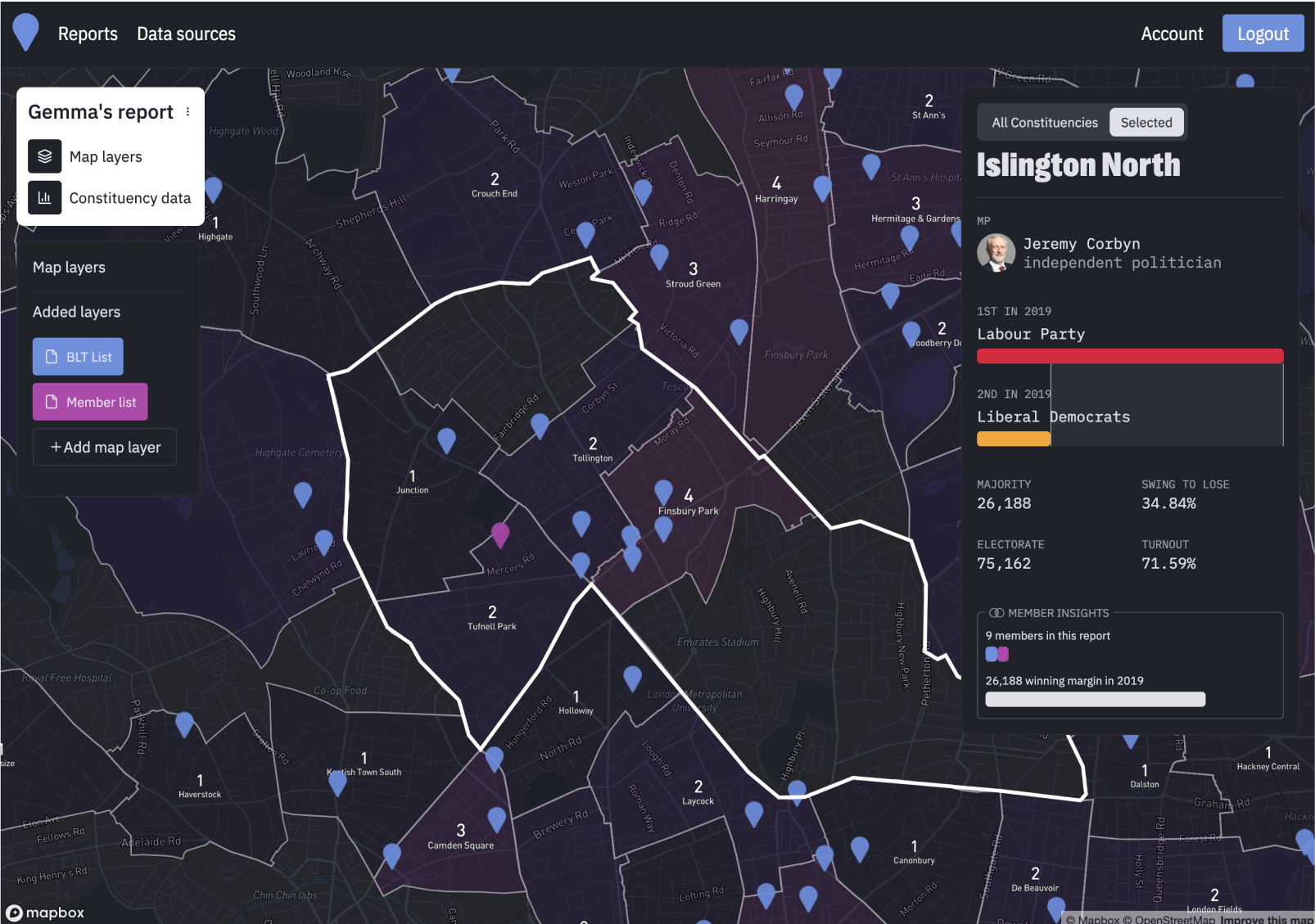The width and height of the screenshot is (1315, 924).
Task: Switch to Selected constituency view
Action: 1146,123
